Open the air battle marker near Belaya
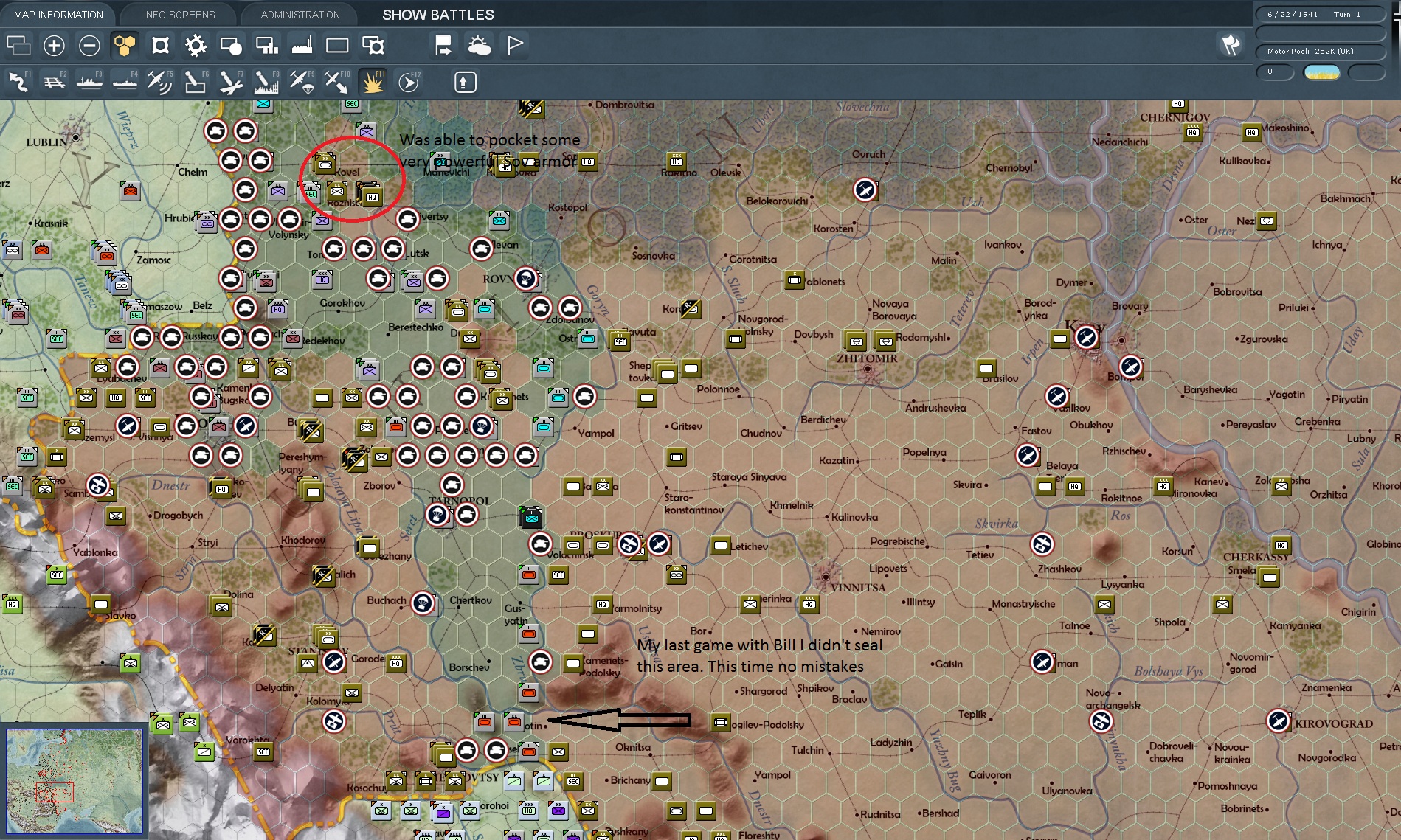This screenshot has height=840, width=1401. coord(1028,455)
